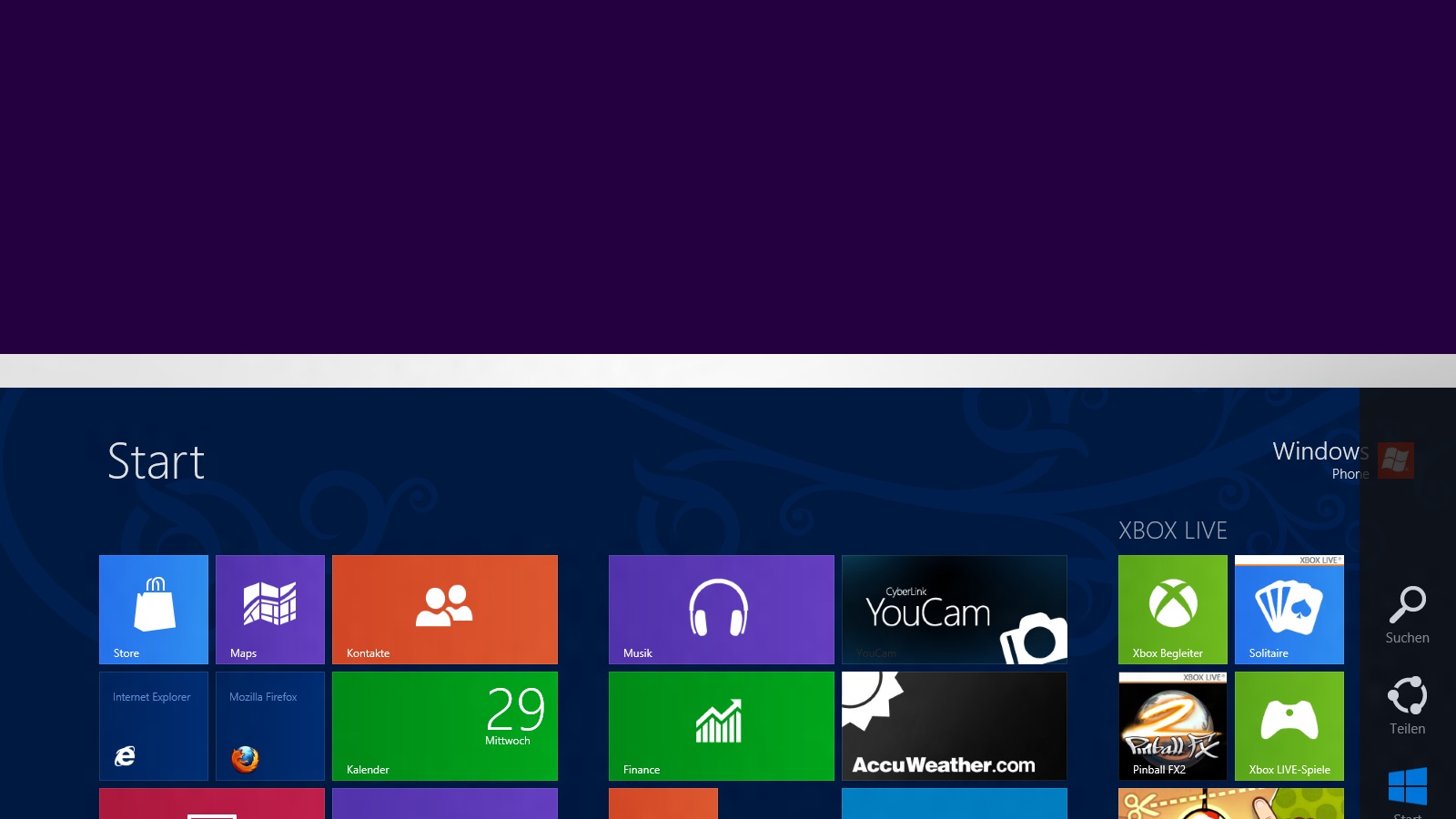Click the Start heading text
Image resolution: width=1456 pixels, height=819 pixels.
click(x=157, y=461)
